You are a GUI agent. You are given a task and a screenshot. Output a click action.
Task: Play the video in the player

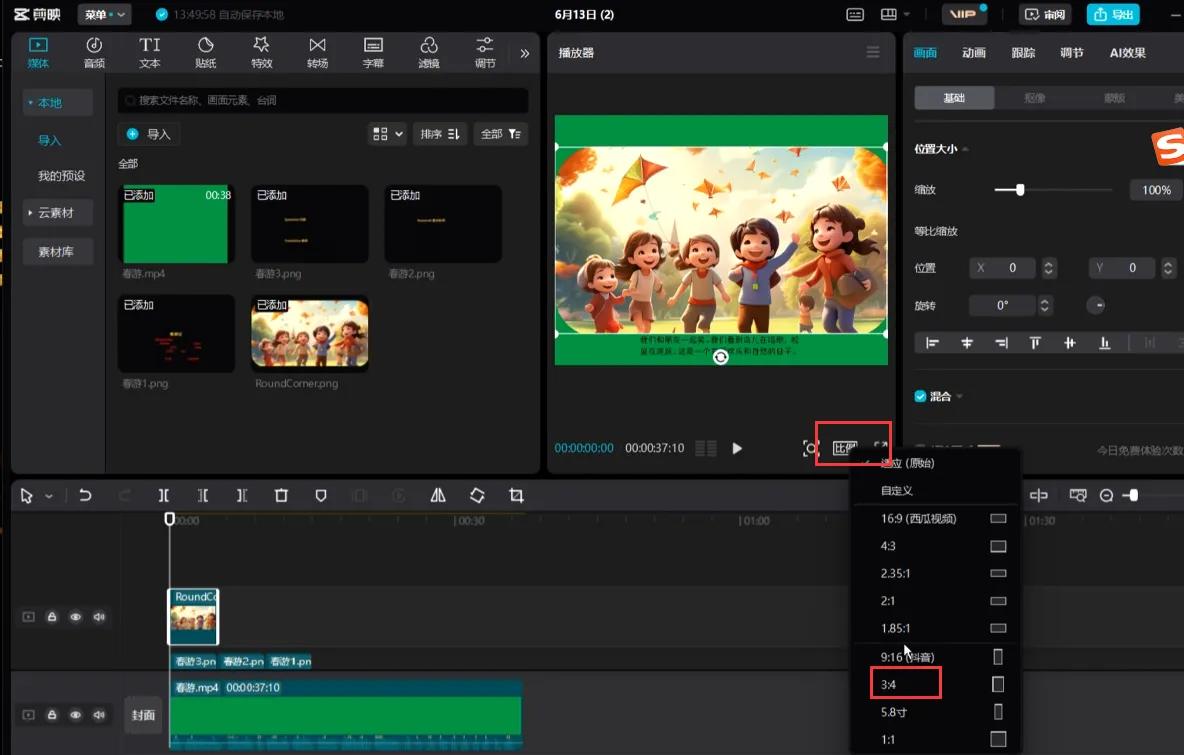(737, 448)
